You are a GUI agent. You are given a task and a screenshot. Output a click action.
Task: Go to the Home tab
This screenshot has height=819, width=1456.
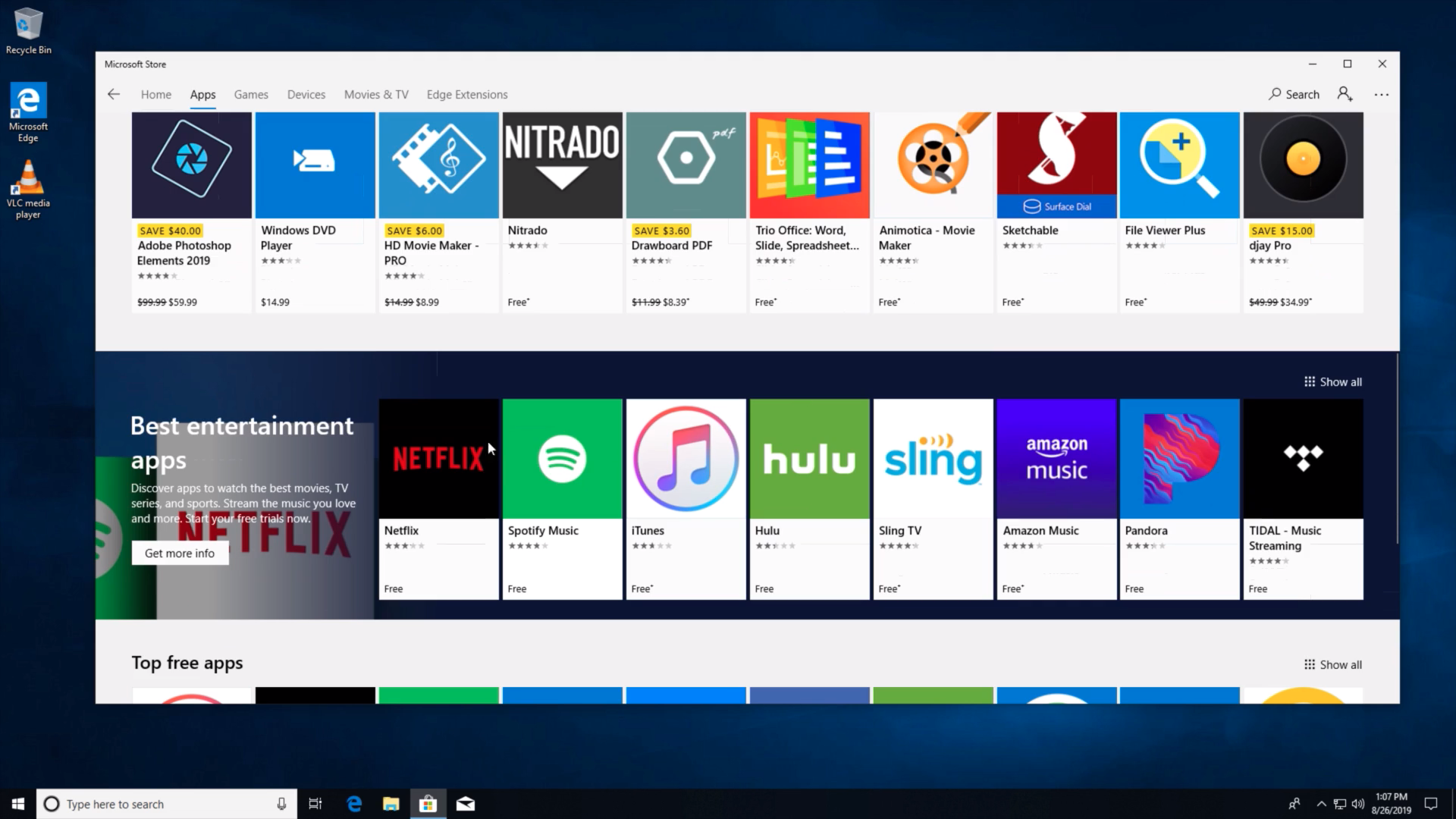pos(156,94)
